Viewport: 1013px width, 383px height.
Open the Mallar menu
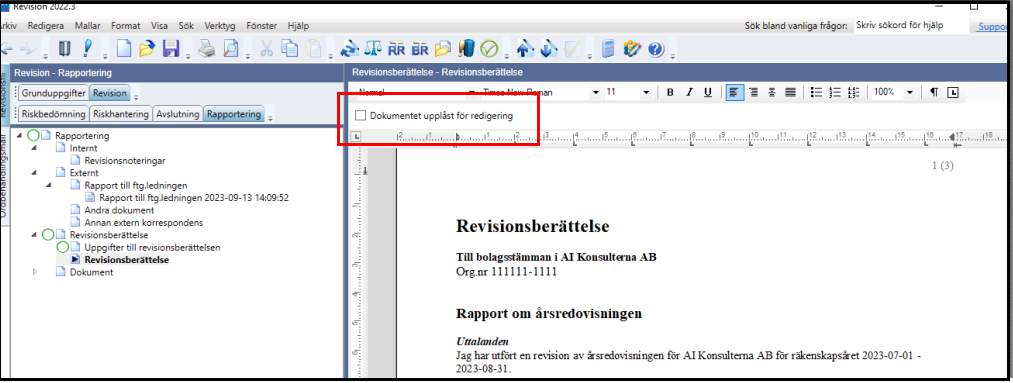coord(87,26)
